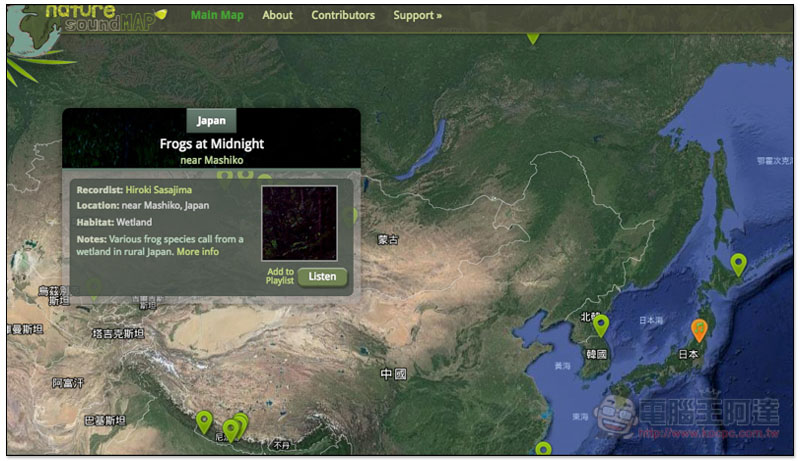Click the Frogs at Midnight title
This screenshot has height=461, width=800.
coord(212,144)
